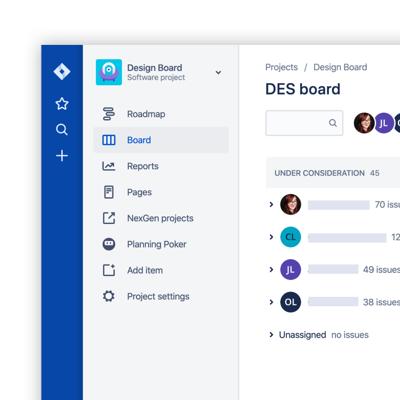This screenshot has height=400, width=400.
Task: Click the Design Board project avatar icon
Action: pos(109,72)
